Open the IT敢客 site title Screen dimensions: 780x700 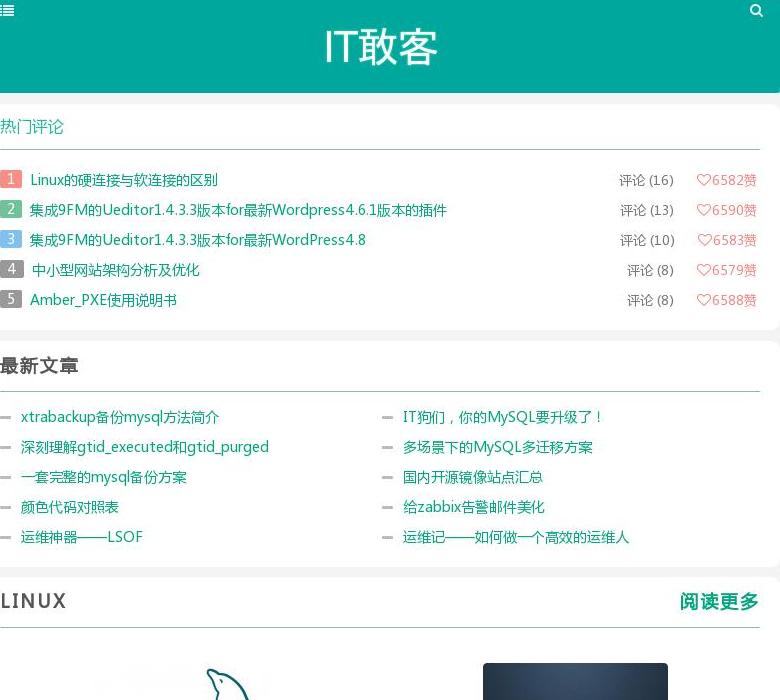381,47
